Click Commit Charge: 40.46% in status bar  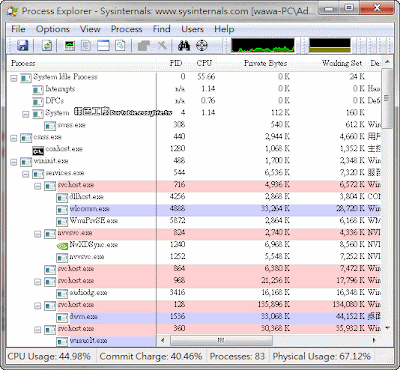(x=151, y=357)
